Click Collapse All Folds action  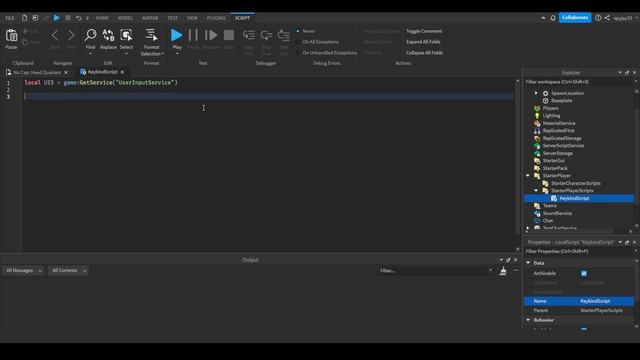point(424,53)
